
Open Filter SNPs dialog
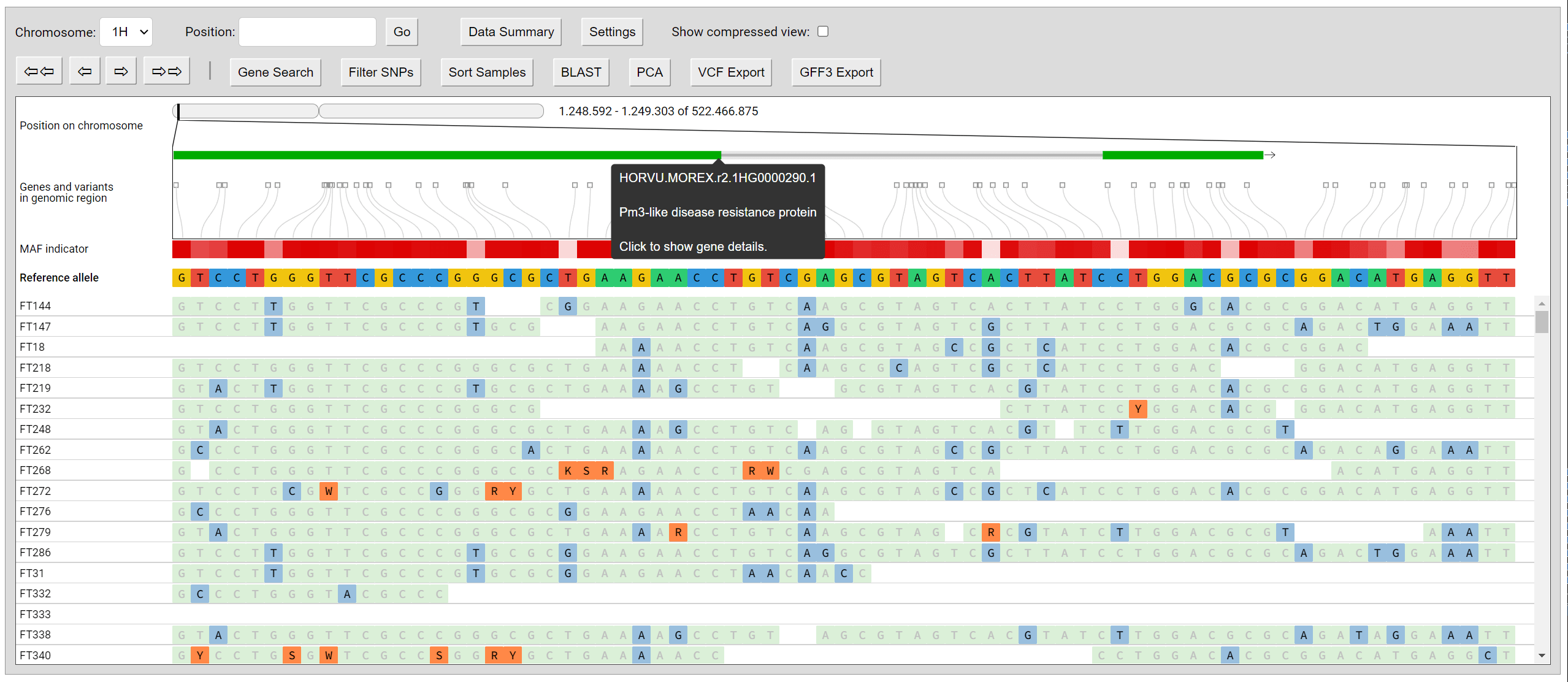click(381, 72)
